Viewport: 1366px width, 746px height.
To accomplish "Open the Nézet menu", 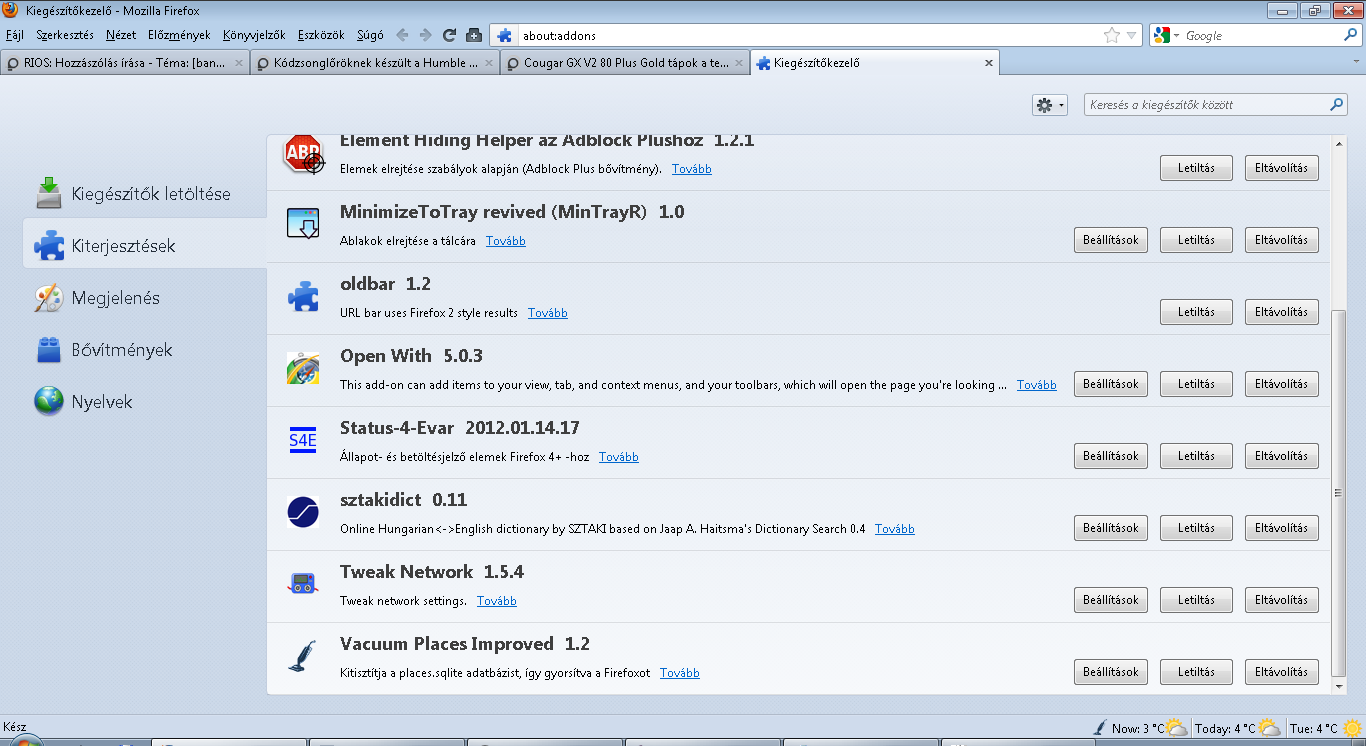I will pyautogui.click(x=121, y=35).
